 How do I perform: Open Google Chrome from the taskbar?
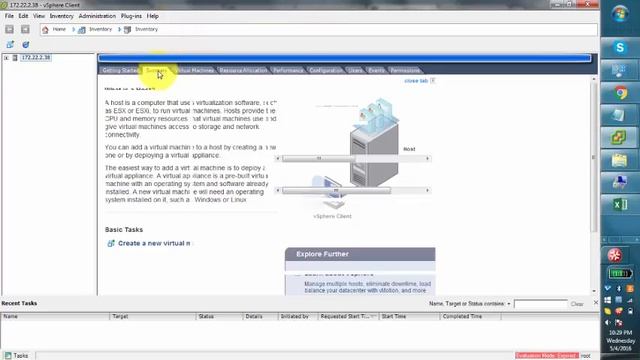point(620,93)
